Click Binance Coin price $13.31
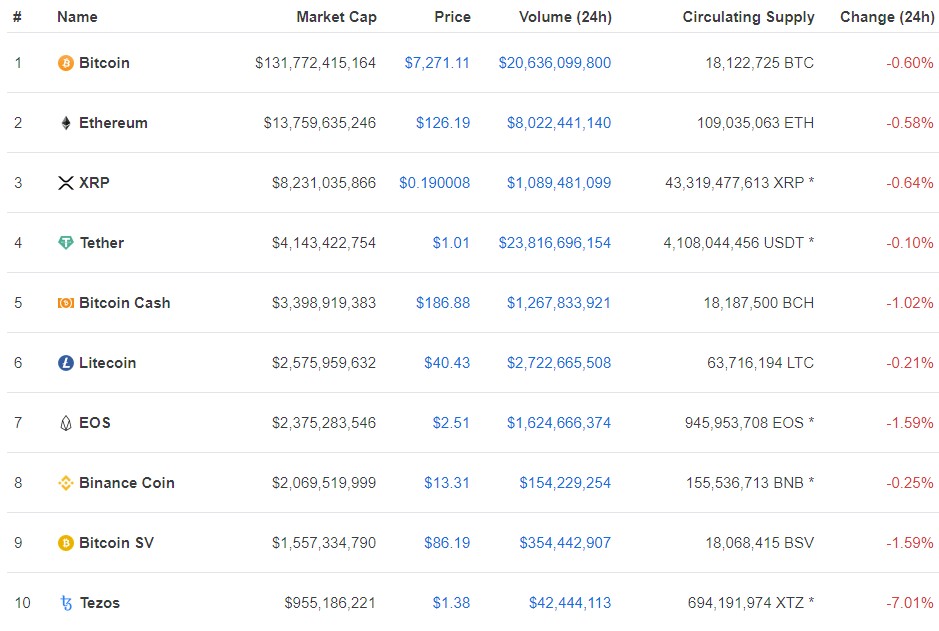This screenshot has height=631, width=939. (x=447, y=483)
